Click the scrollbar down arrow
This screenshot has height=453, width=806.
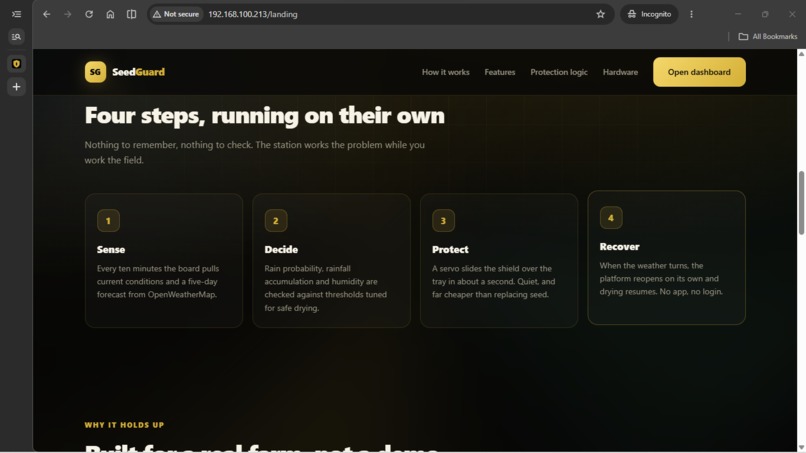tap(801, 448)
